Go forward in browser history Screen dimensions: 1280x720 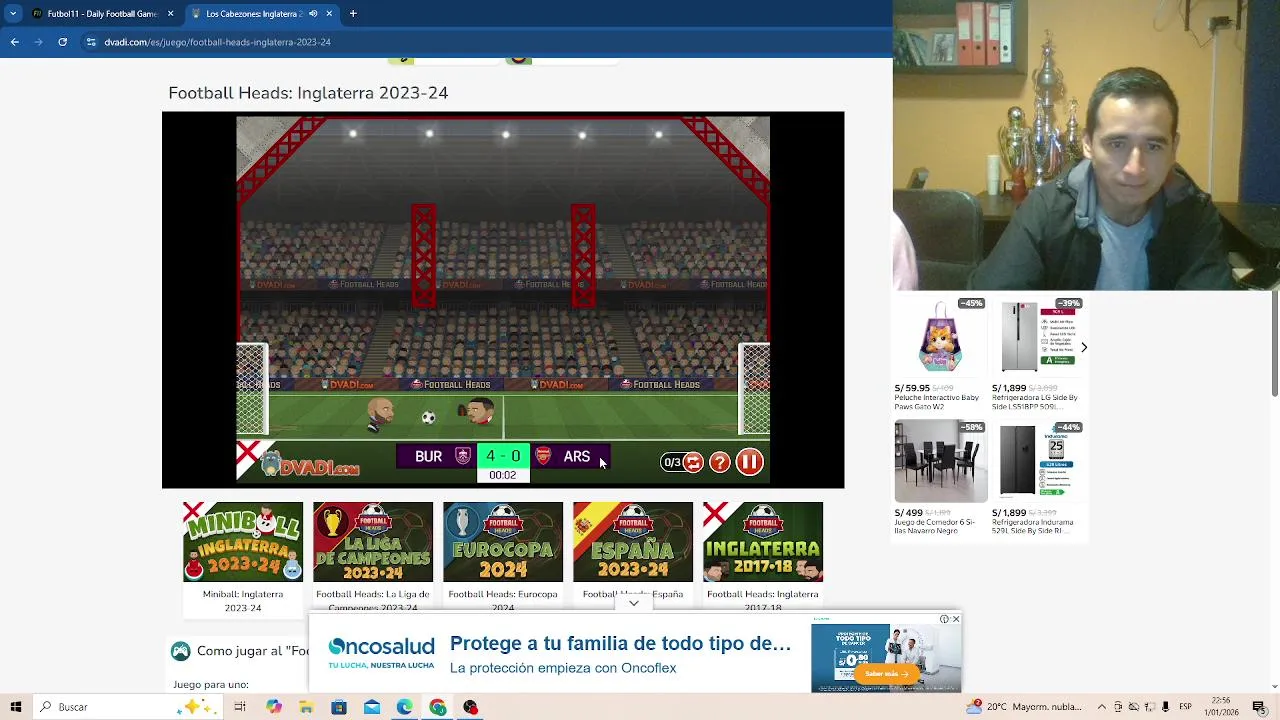[x=38, y=42]
